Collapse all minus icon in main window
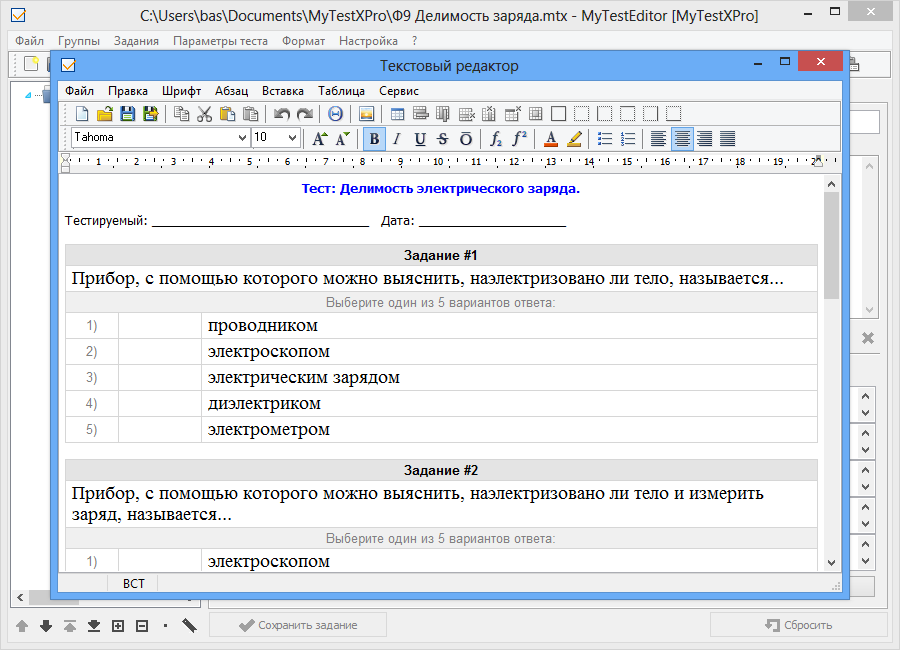900x650 pixels. [x=142, y=626]
